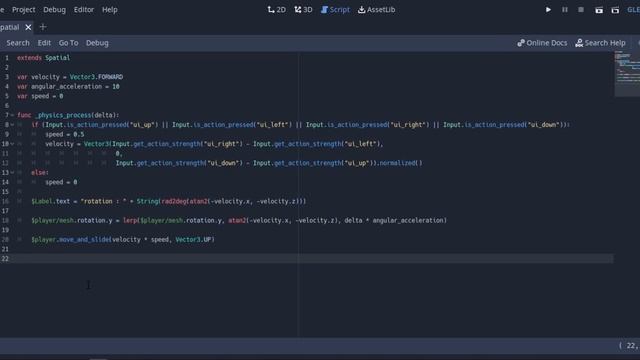
Task: Collapse the else block at line 13
Action: (12, 173)
